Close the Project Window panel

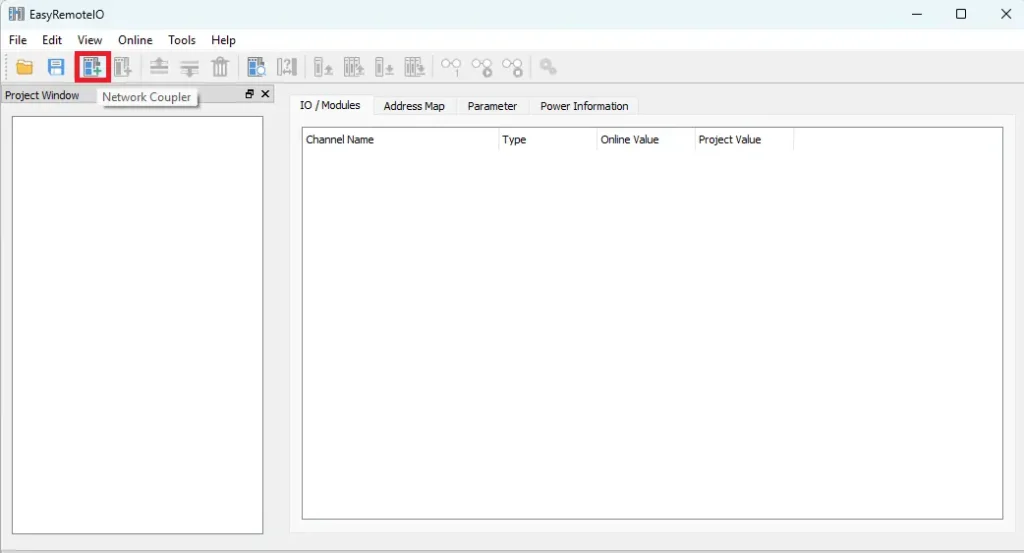[x=265, y=94]
